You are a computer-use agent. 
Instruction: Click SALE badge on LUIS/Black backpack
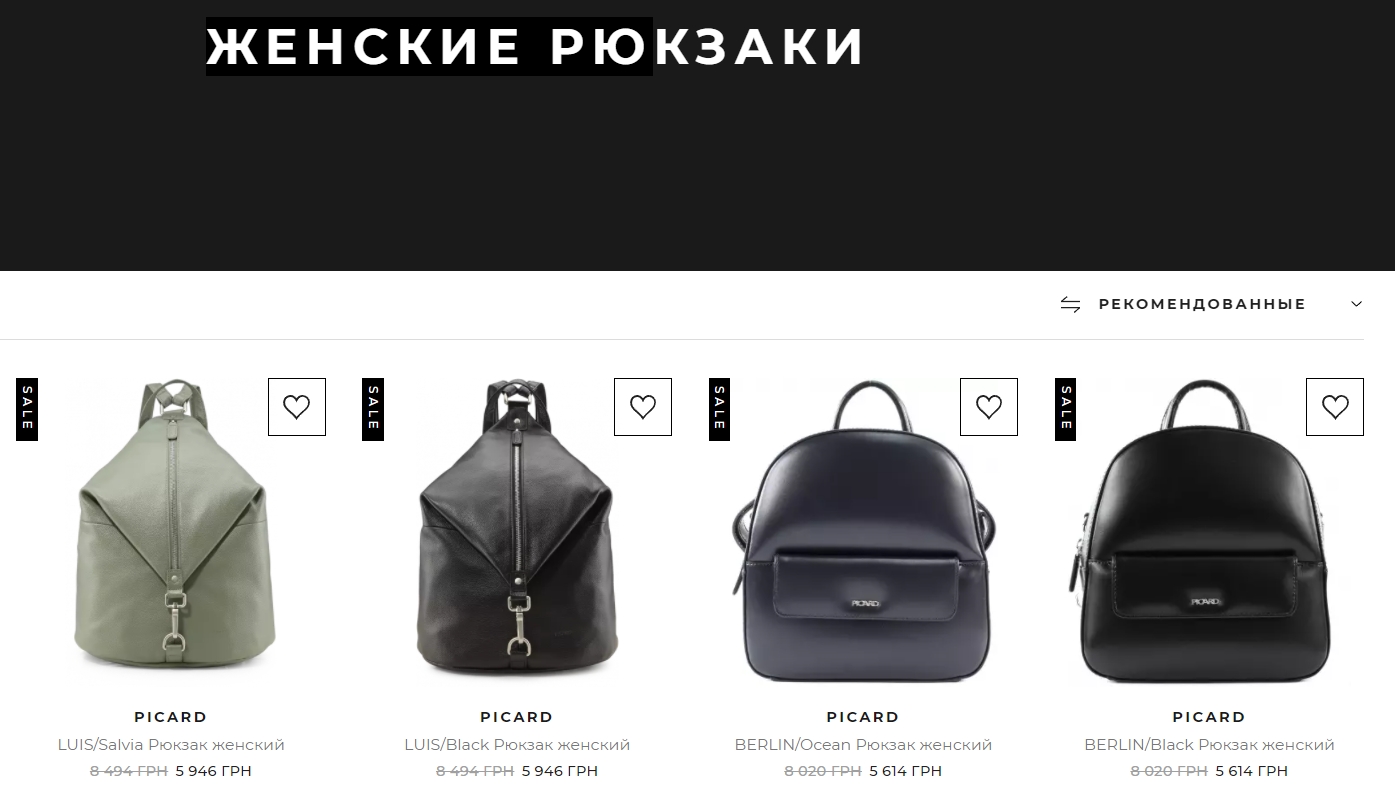coord(373,409)
